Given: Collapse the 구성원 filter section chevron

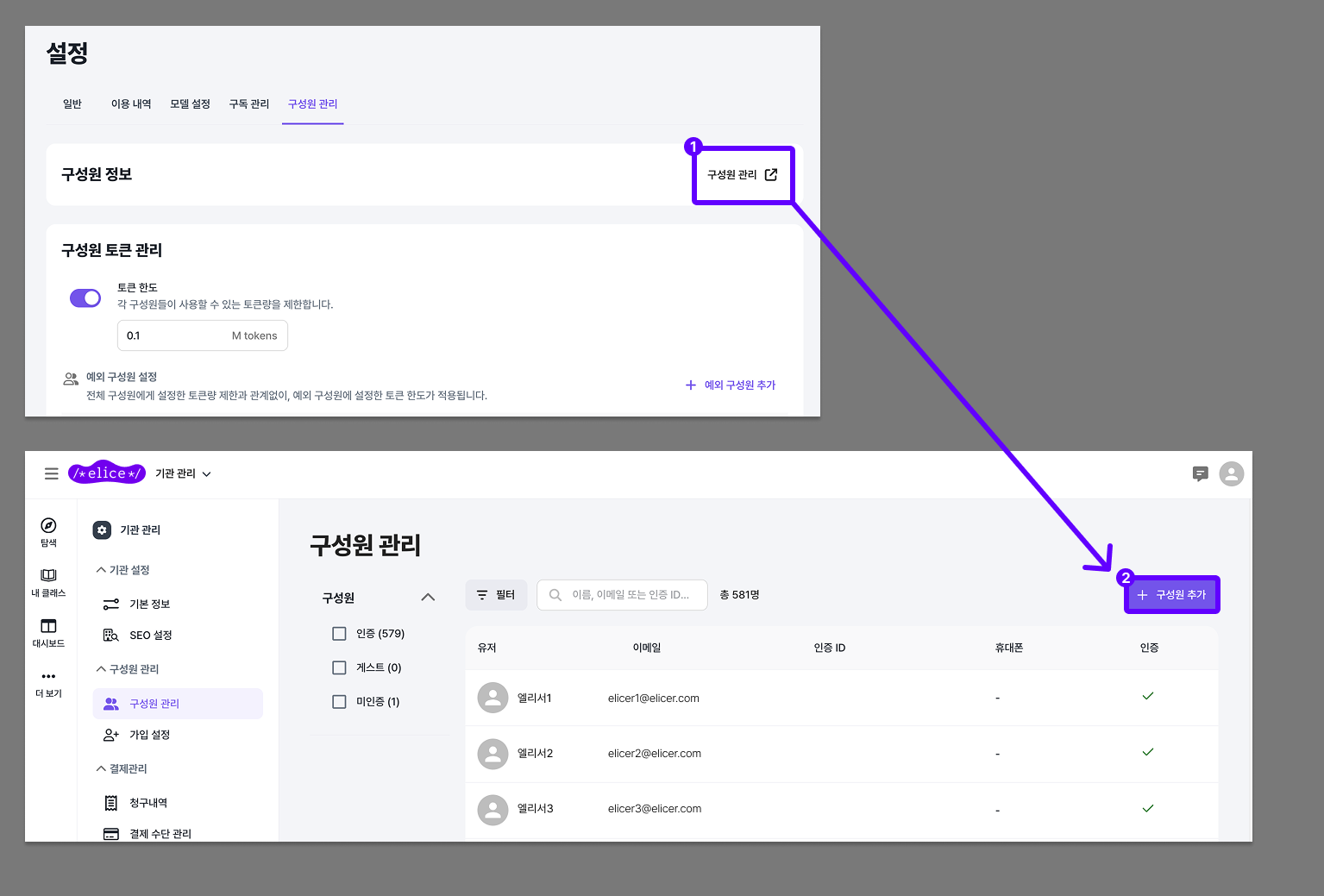Looking at the screenshot, I should [428, 596].
